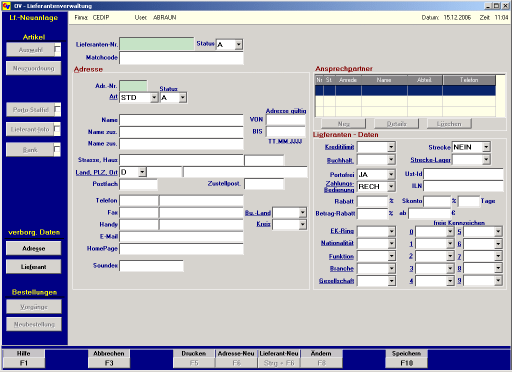Open the Branche dropdown
The width and height of the screenshot is (512, 372).
(392, 268)
